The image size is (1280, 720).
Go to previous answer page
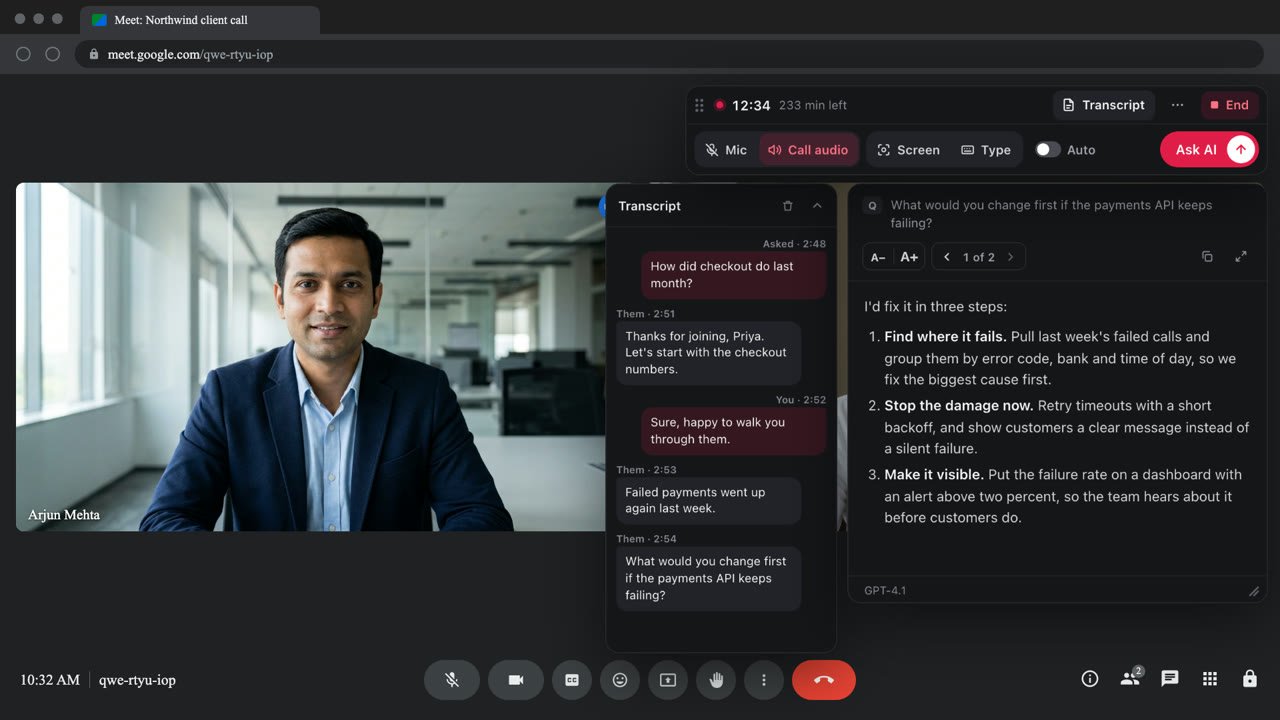[947, 257]
